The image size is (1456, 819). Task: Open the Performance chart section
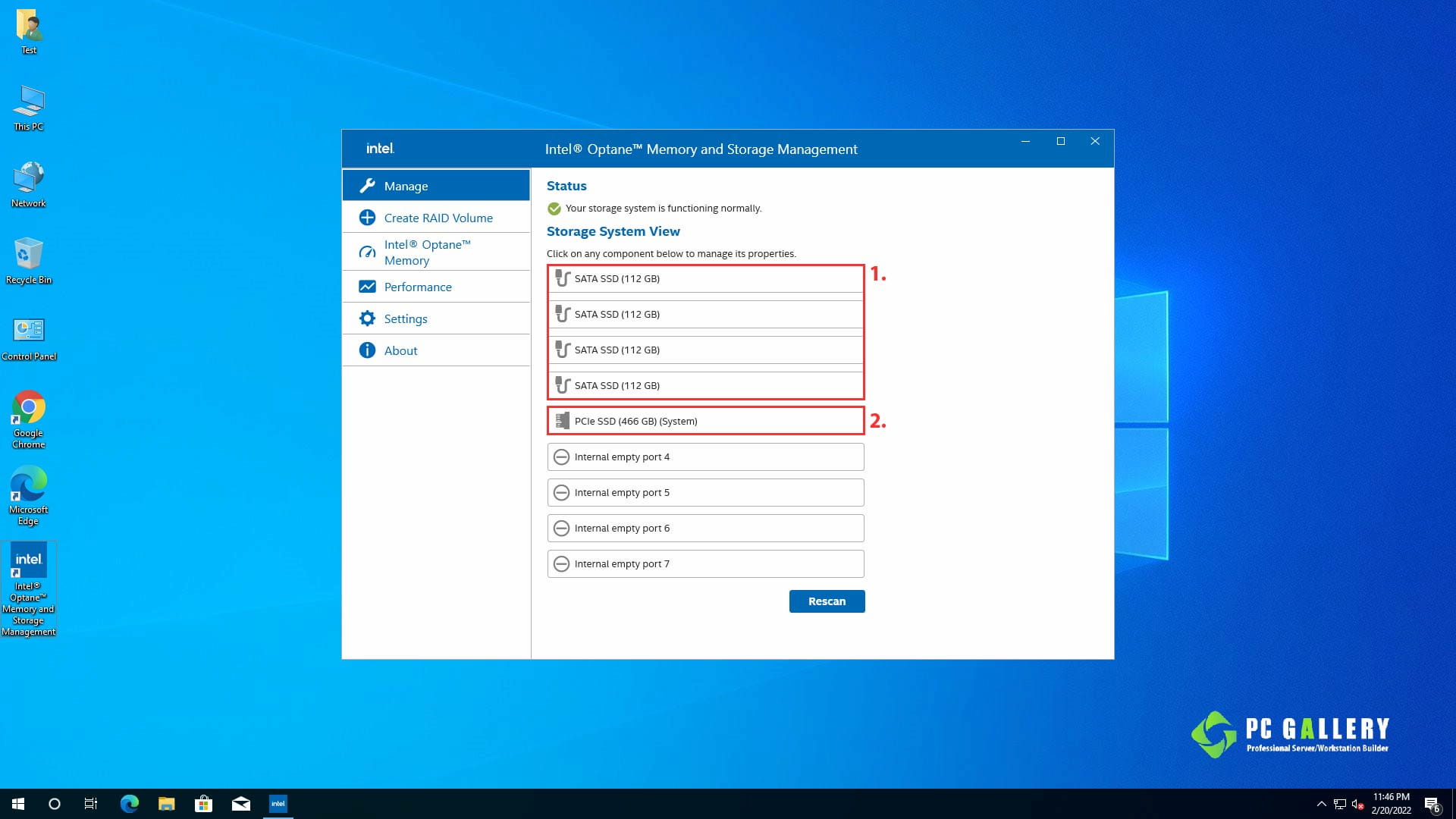click(x=436, y=287)
